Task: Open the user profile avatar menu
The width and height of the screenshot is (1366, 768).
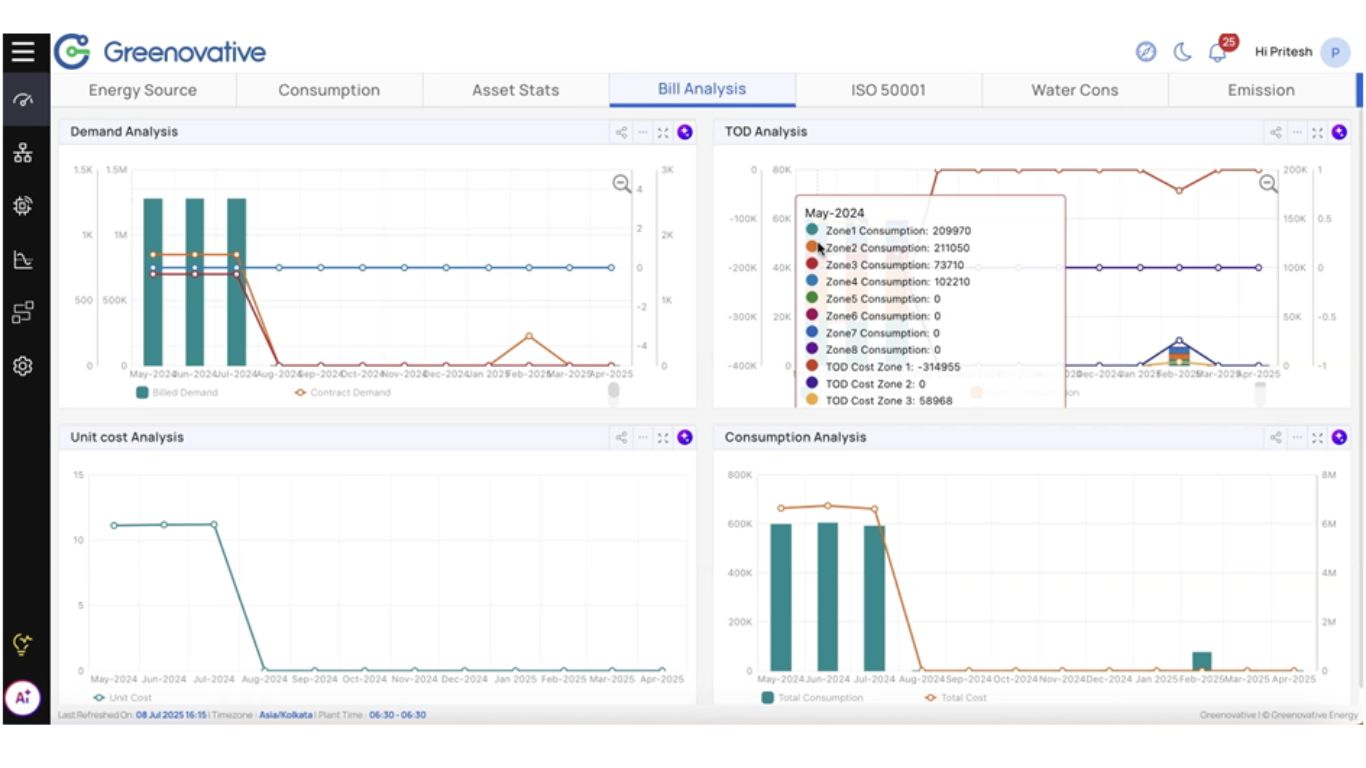Action: [x=1334, y=52]
